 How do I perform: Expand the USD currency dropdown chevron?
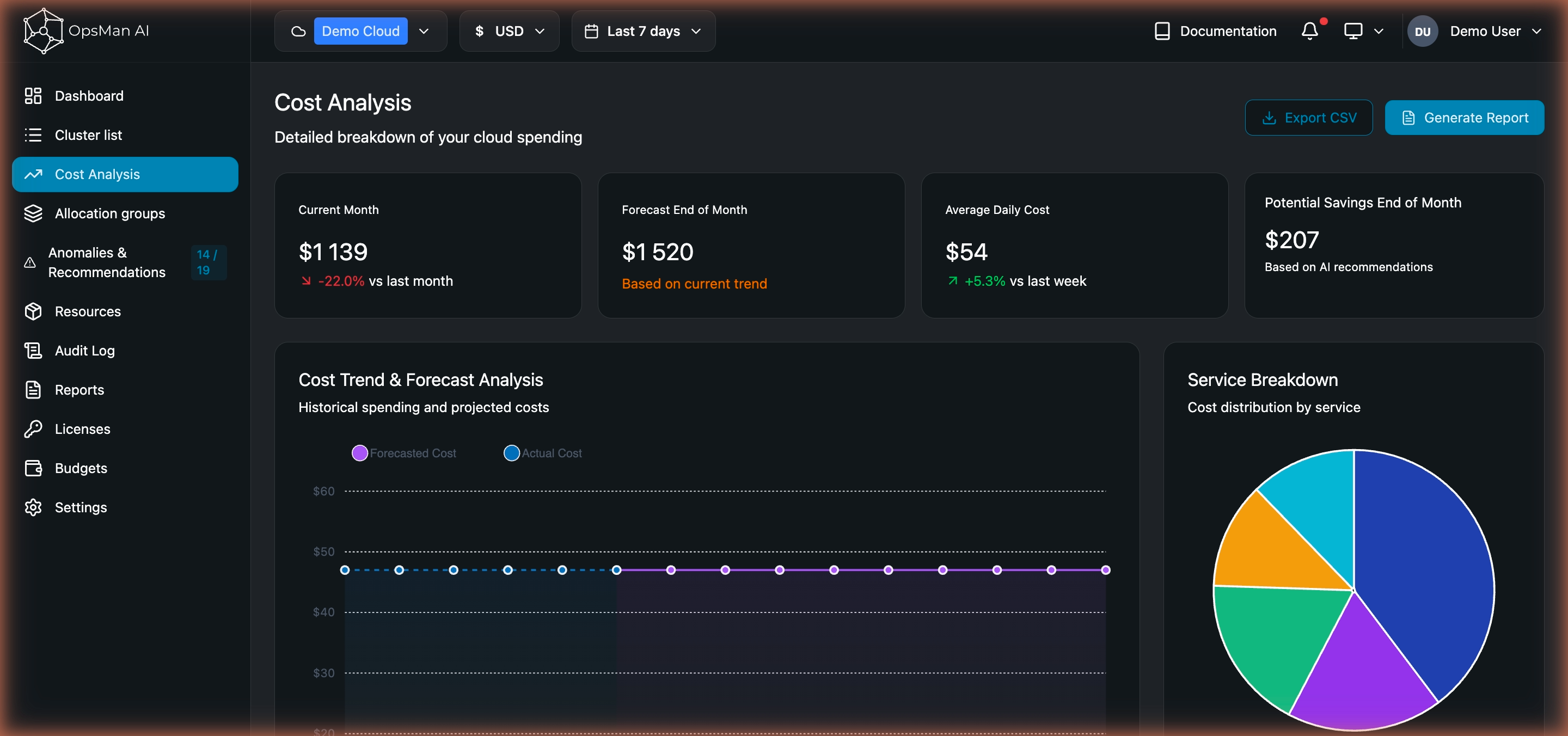[540, 31]
